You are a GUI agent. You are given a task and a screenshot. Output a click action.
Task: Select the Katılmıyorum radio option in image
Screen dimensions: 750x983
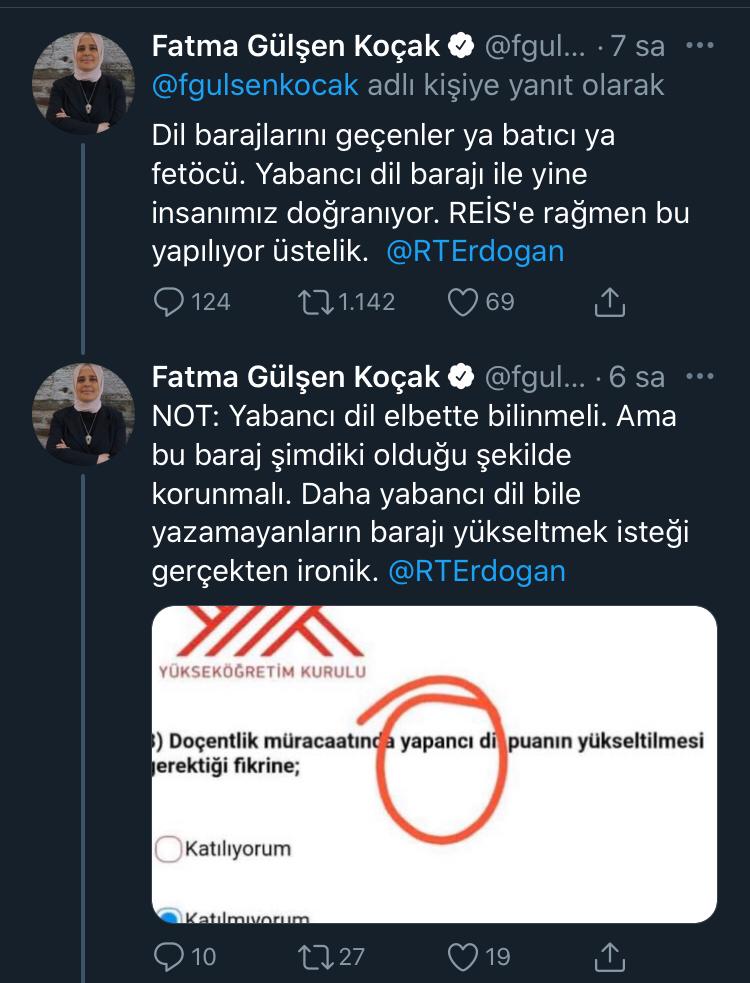(168, 914)
